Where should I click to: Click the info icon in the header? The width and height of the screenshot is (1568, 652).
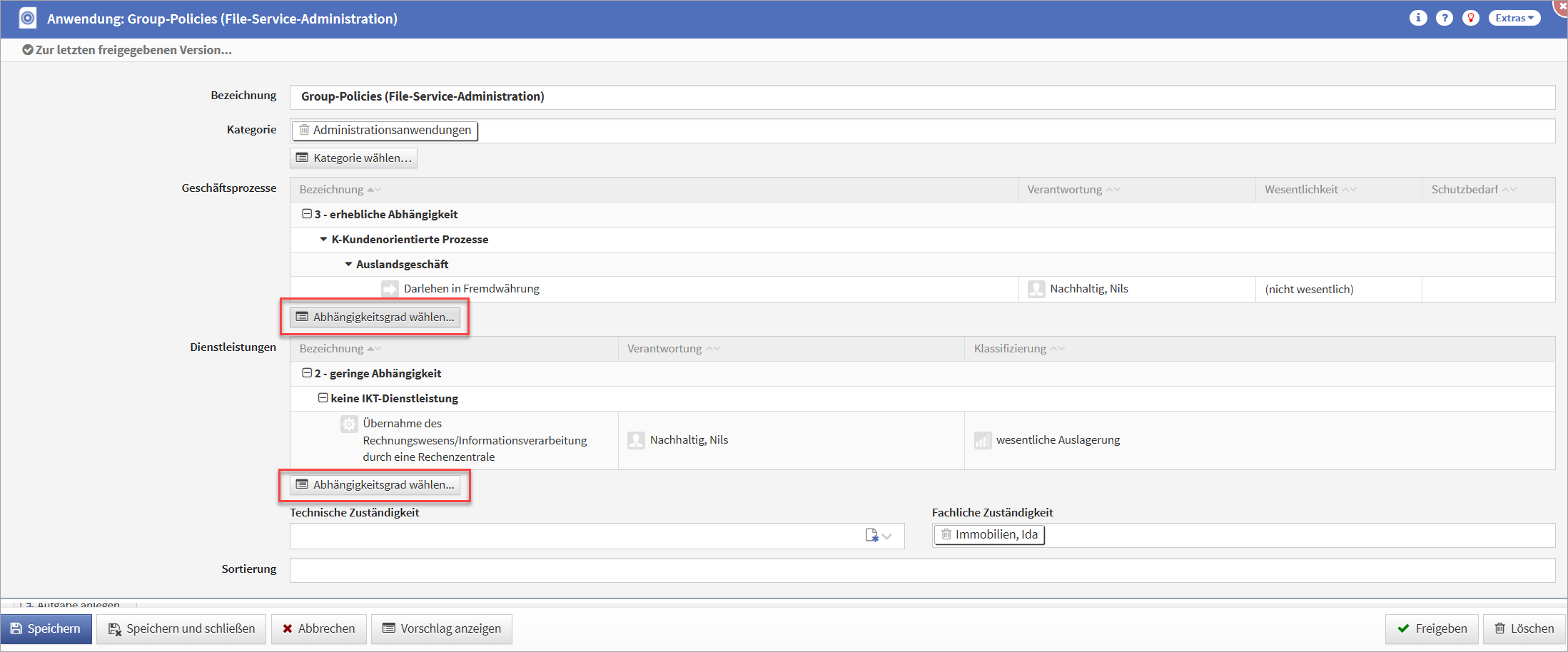coord(1417,18)
